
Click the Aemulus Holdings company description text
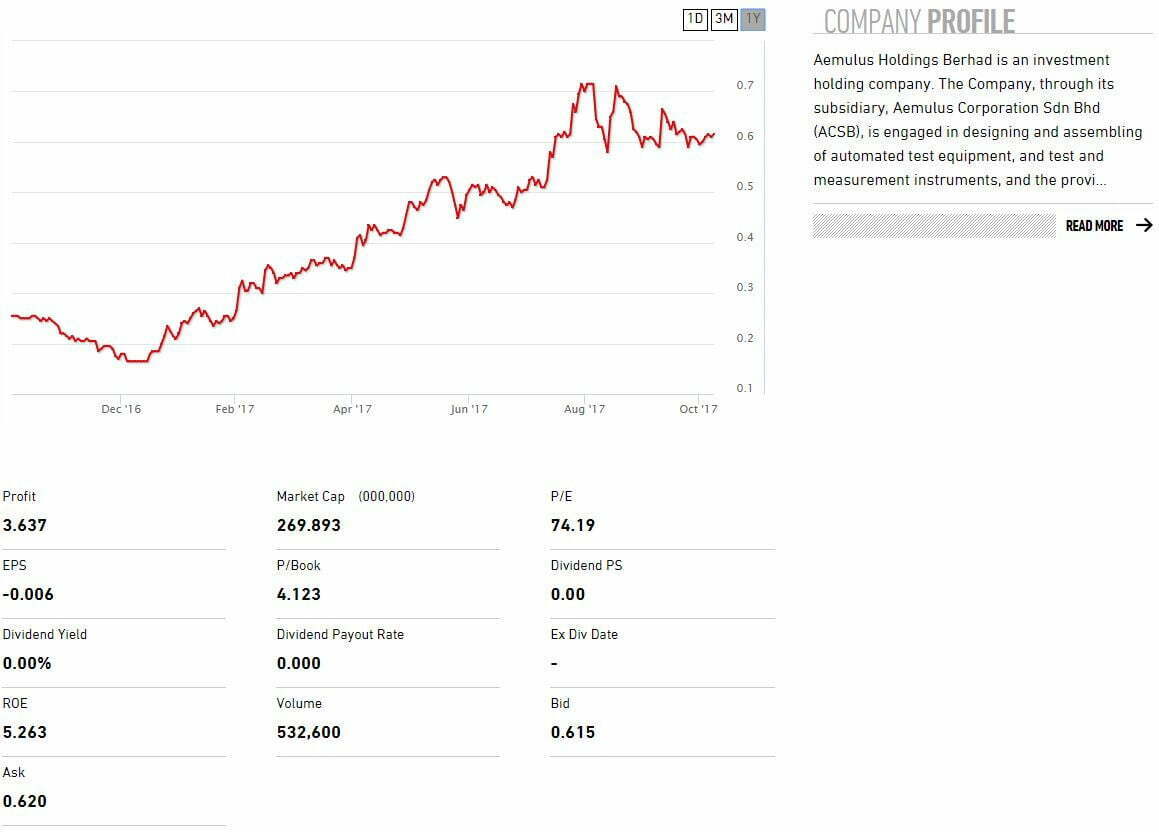click(977, 120)
